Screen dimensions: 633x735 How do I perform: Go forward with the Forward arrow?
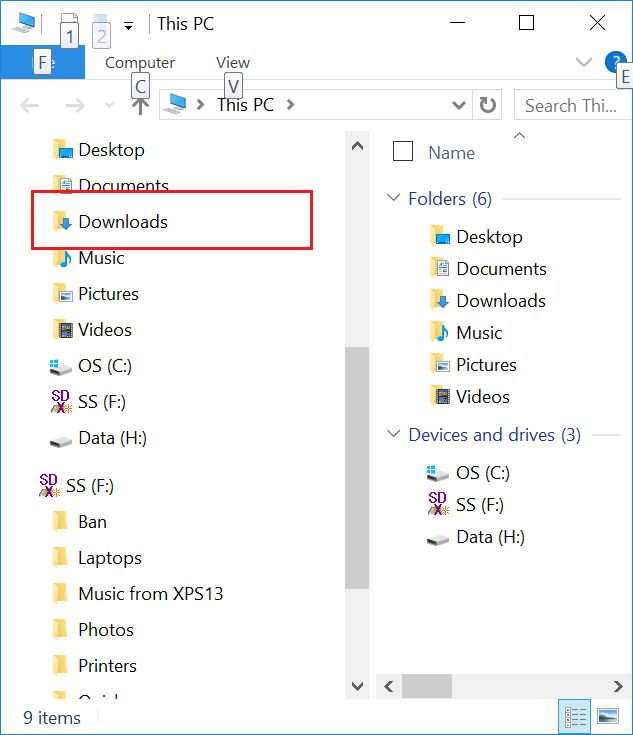75,105
